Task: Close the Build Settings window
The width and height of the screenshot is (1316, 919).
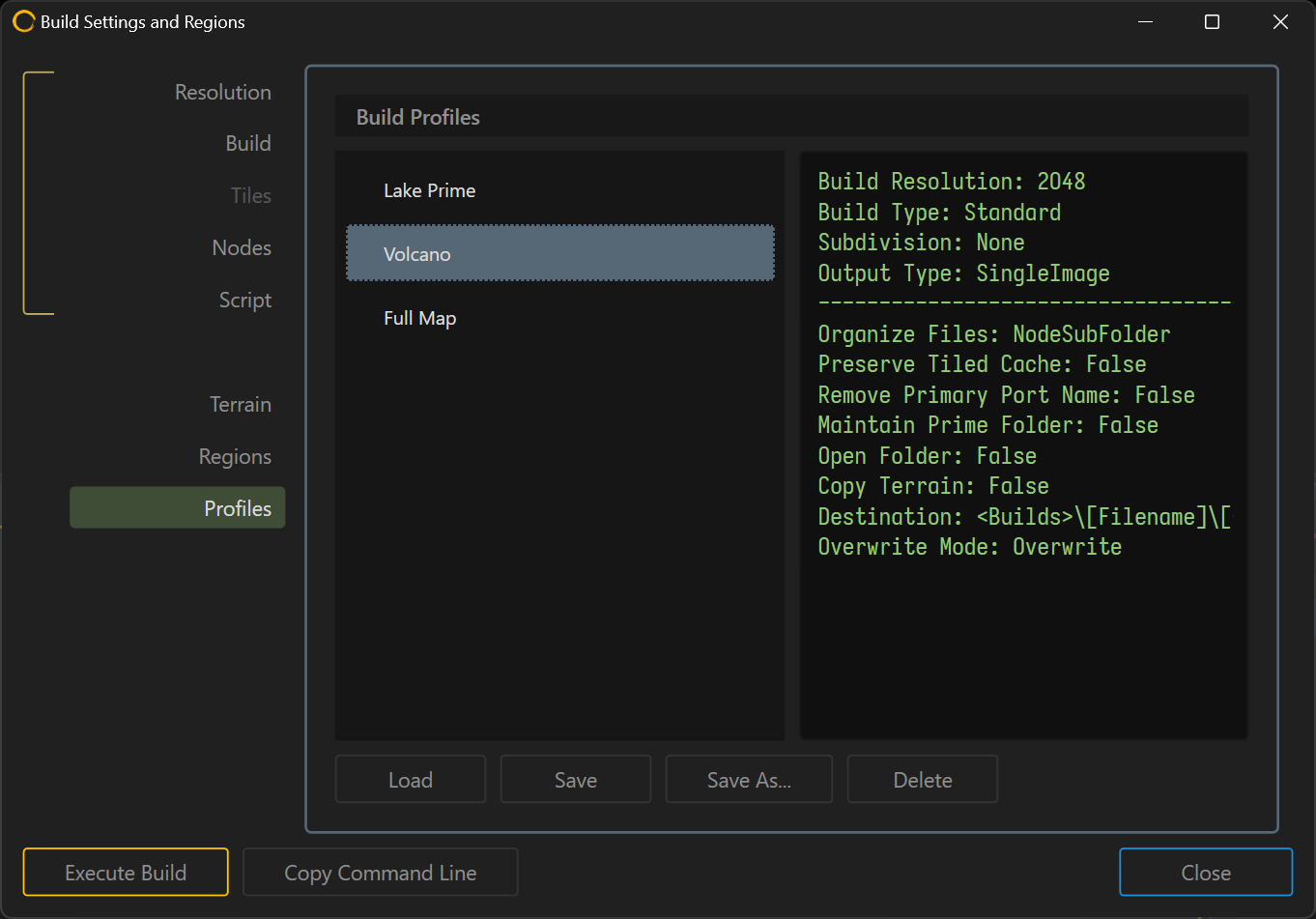Action: tap(1206, 872)
